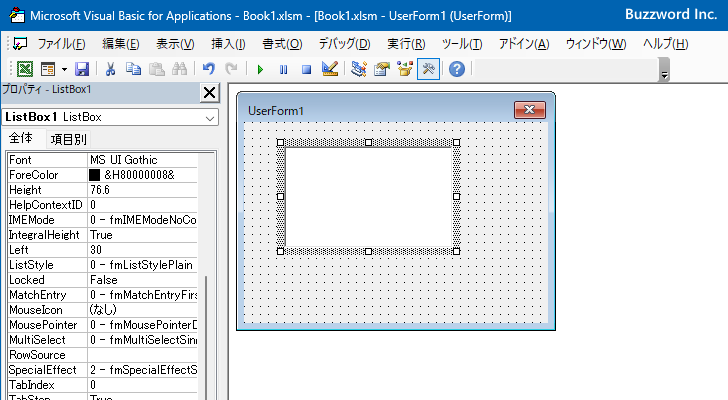This screenshot has height=400, width=728.
Task: Toggle Design Mode icon
Action: (330, 69)
